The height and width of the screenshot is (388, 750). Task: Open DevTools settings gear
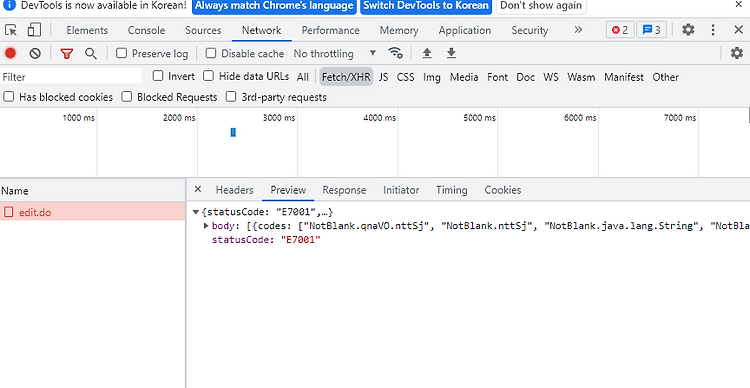(688, 30)
